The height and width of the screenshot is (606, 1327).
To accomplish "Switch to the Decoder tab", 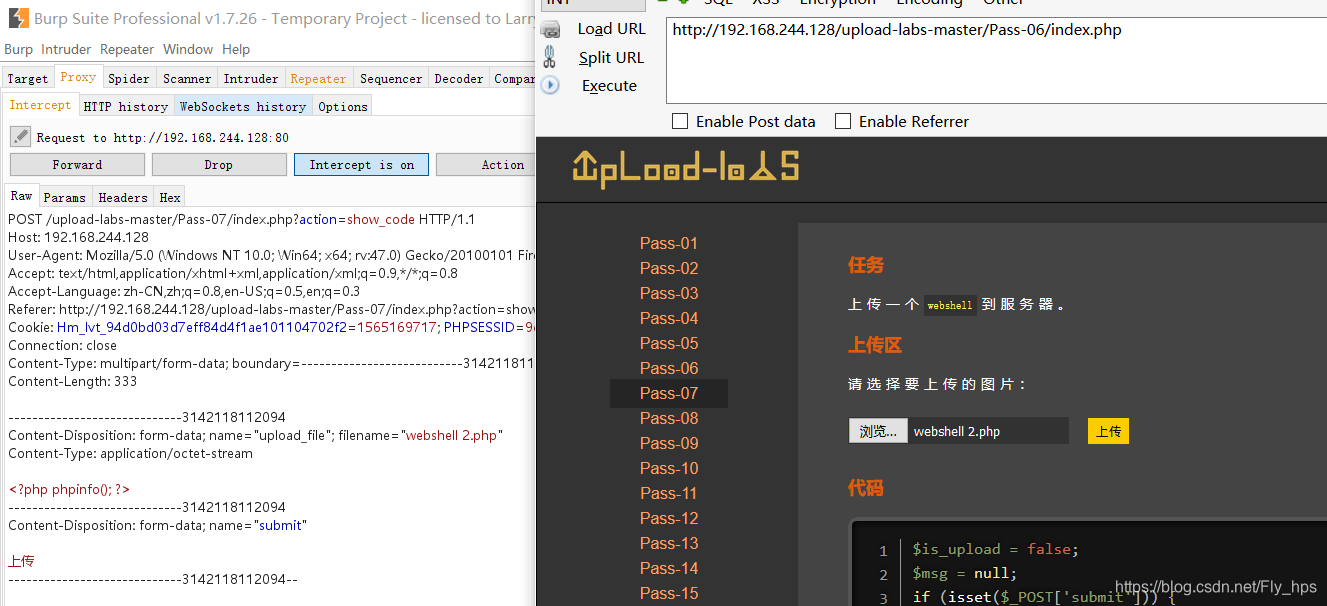I will 459,78.
